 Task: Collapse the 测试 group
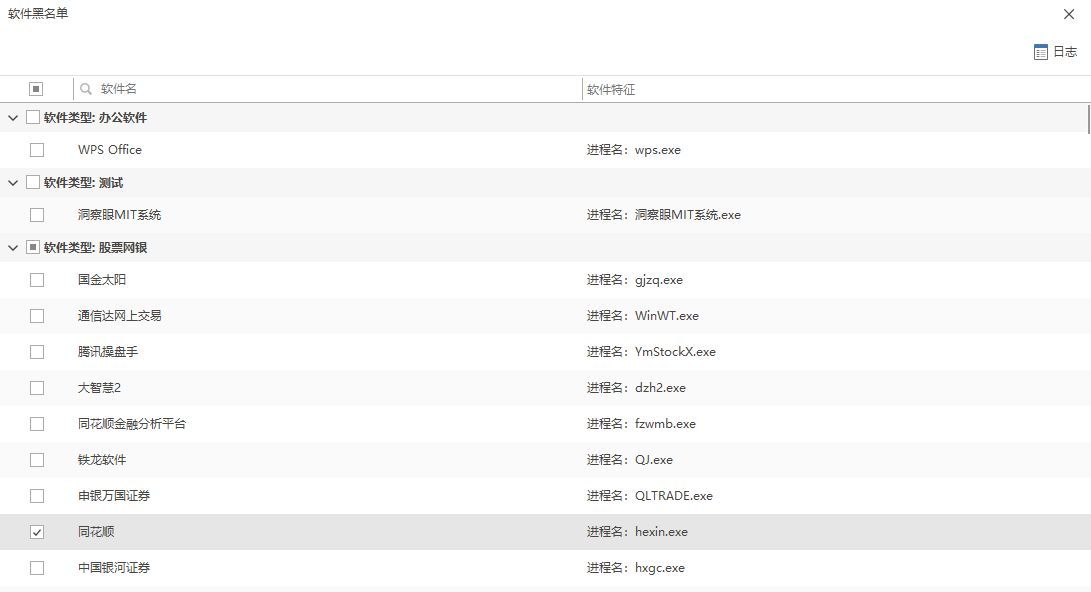click(x=13, y=183)
